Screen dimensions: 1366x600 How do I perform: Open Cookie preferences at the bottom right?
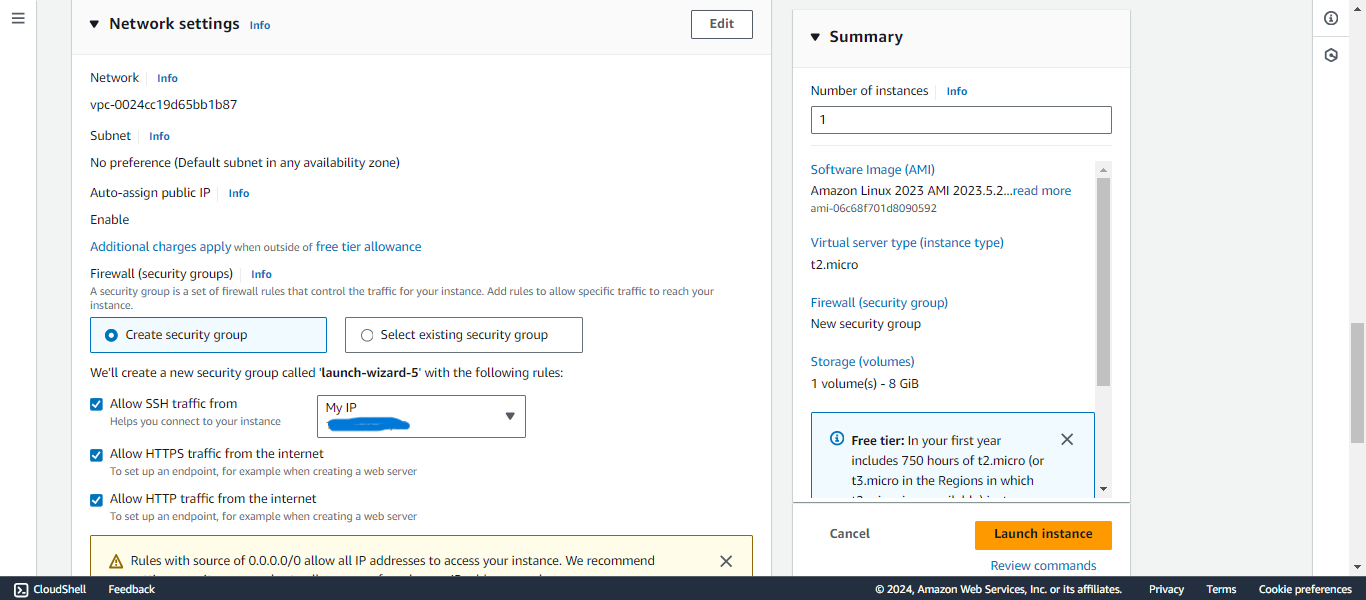(x=1305, y=589)
